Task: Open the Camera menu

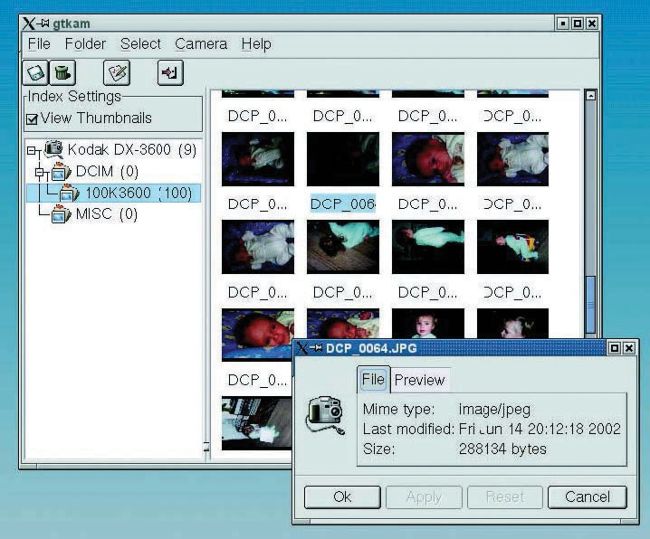Action: tap(200, 44)
